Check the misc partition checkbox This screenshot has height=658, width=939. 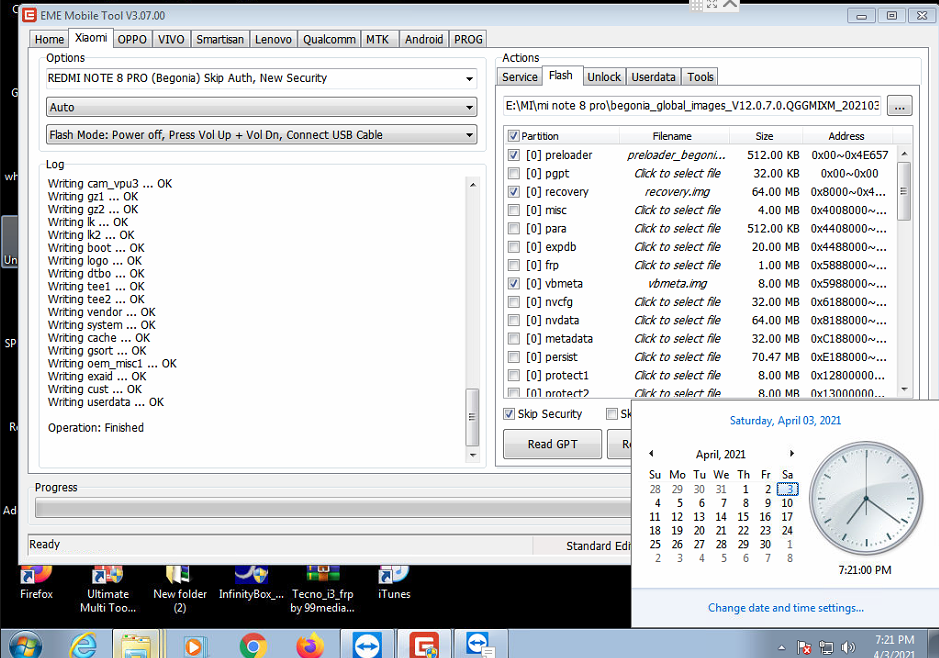(513, 210)
